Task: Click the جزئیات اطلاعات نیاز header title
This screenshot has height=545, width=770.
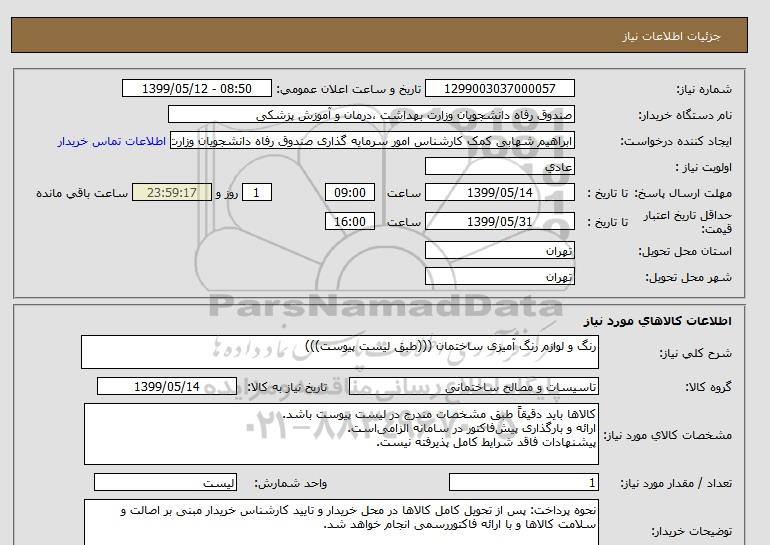Action: pyautogui.click(x=671, y=36)
